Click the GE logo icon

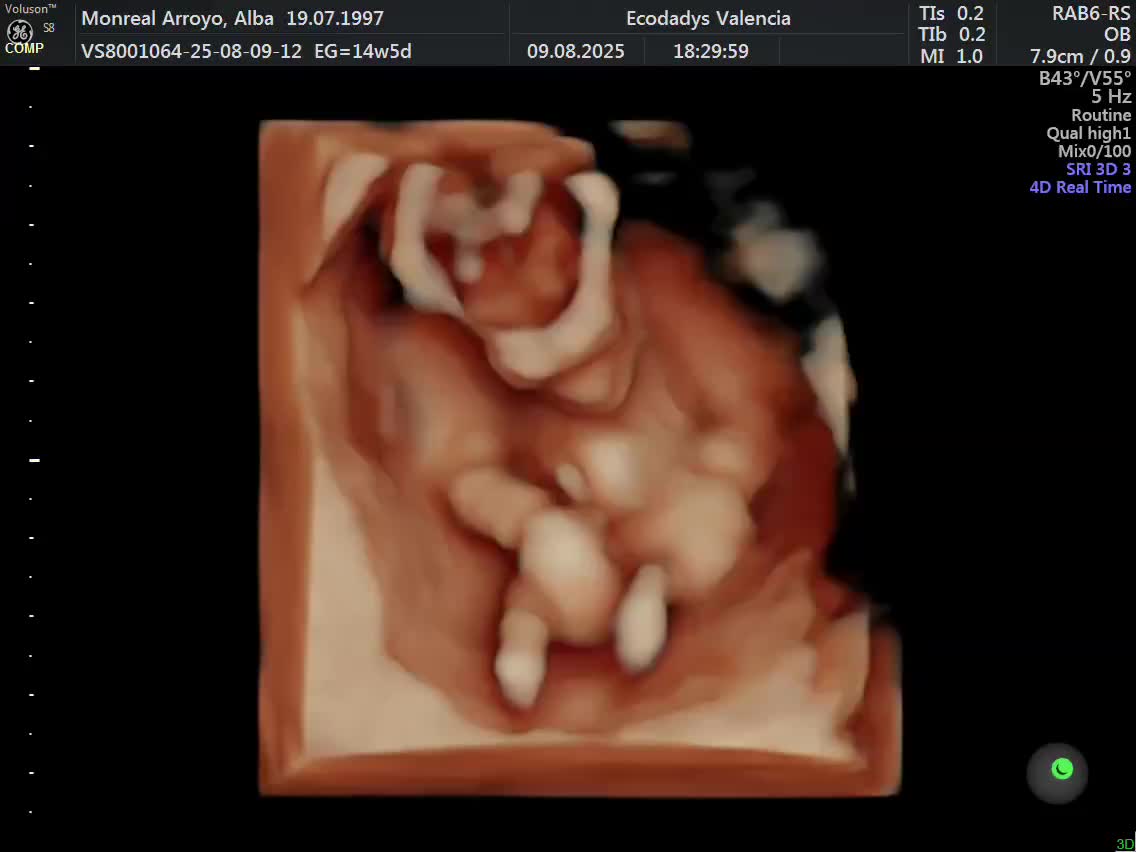20,31
